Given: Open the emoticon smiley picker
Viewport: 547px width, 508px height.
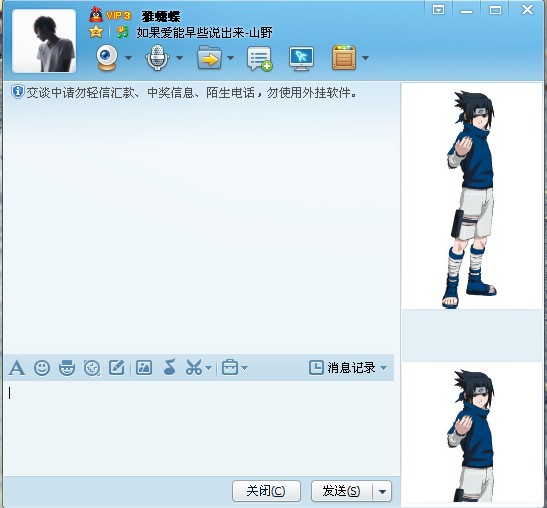Looking at the screenshot, I should click(42, 368).
